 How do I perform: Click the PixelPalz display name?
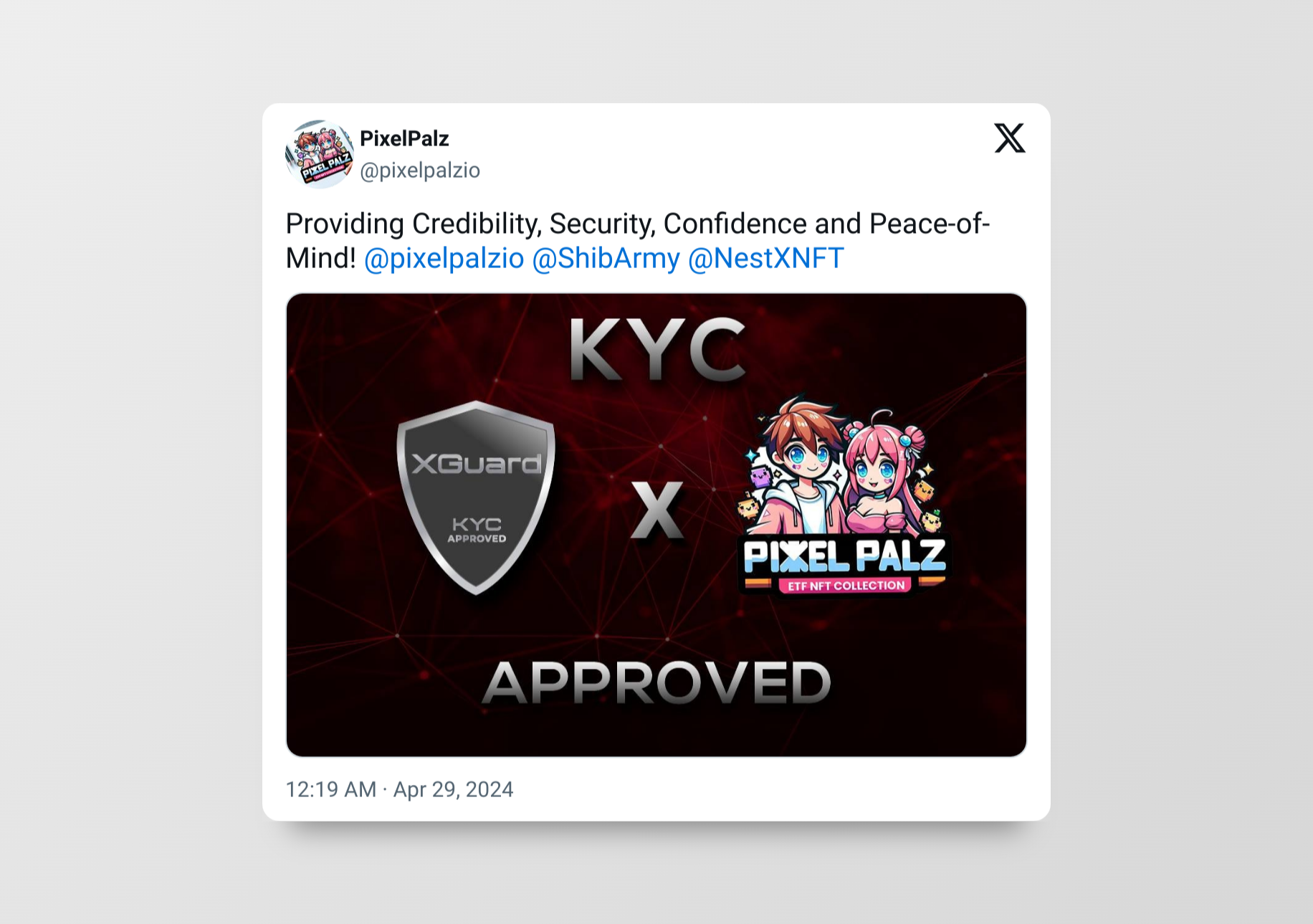pyautogui.click(x=404, y=138)
